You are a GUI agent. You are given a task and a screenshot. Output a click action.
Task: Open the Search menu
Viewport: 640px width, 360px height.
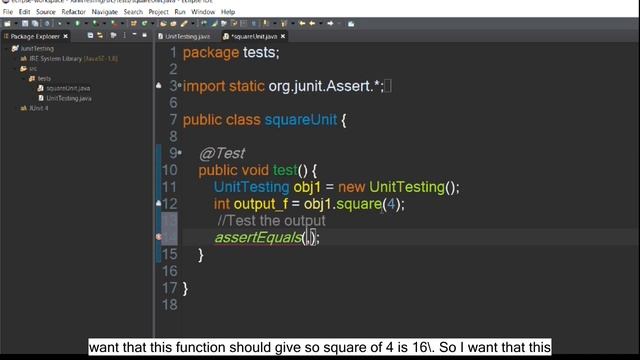coord(133,12)
